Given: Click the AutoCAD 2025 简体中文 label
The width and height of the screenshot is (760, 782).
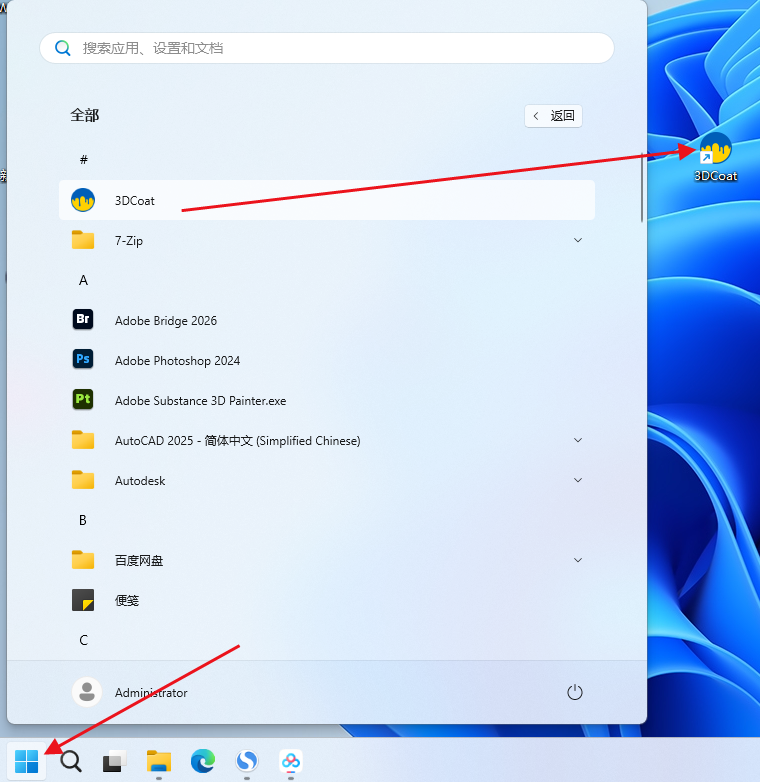Looking at the screenshot, I should pyautogui.click(x=237, y=441).
